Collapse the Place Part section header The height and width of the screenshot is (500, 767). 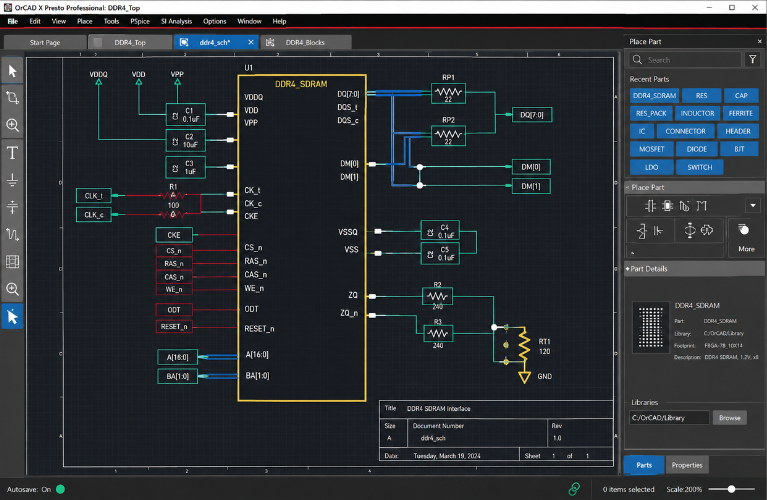[695, 187]
